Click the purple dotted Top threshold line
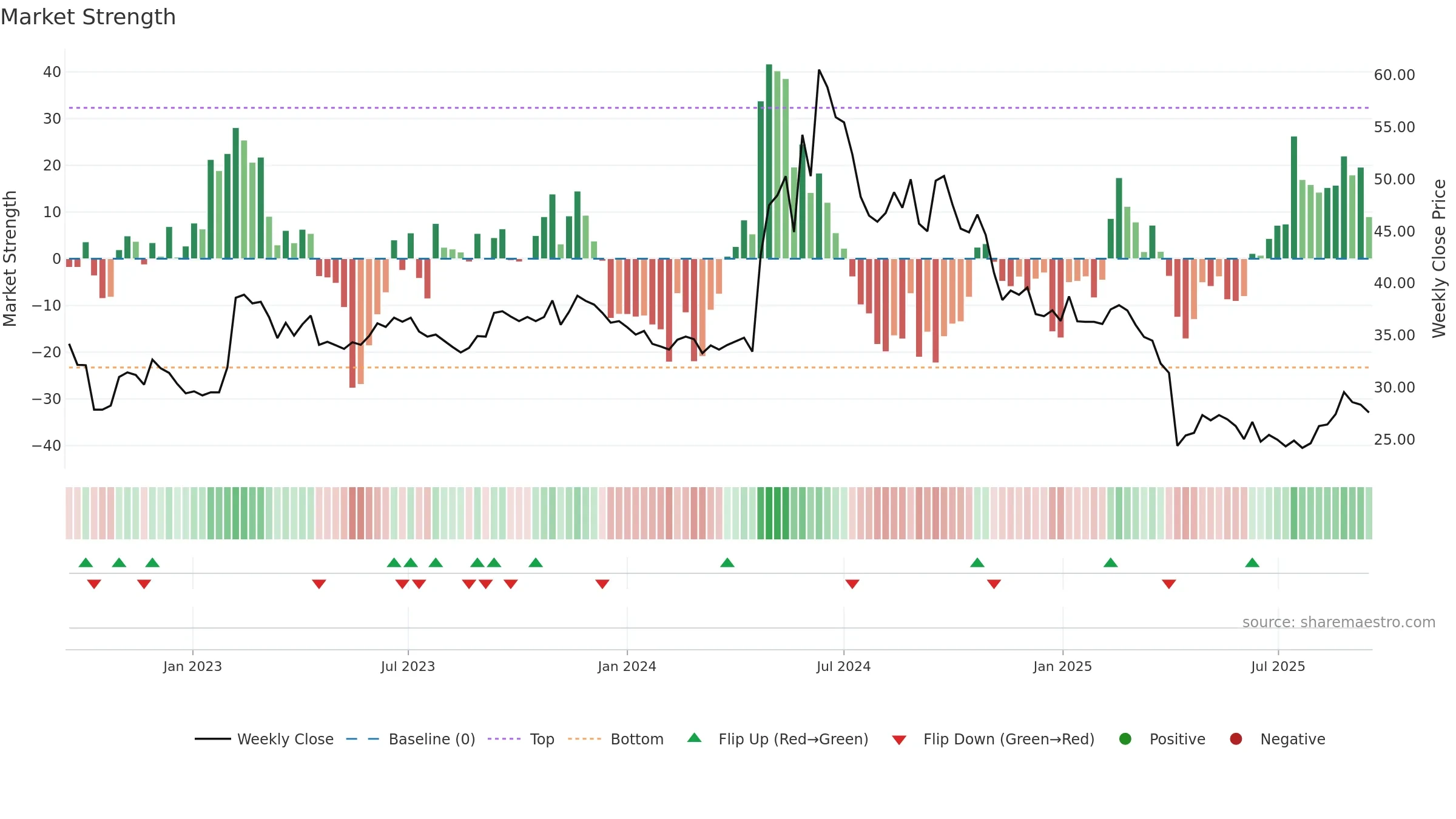The width and height of the screenshot is (1456, 819). [x=719, y=107]
